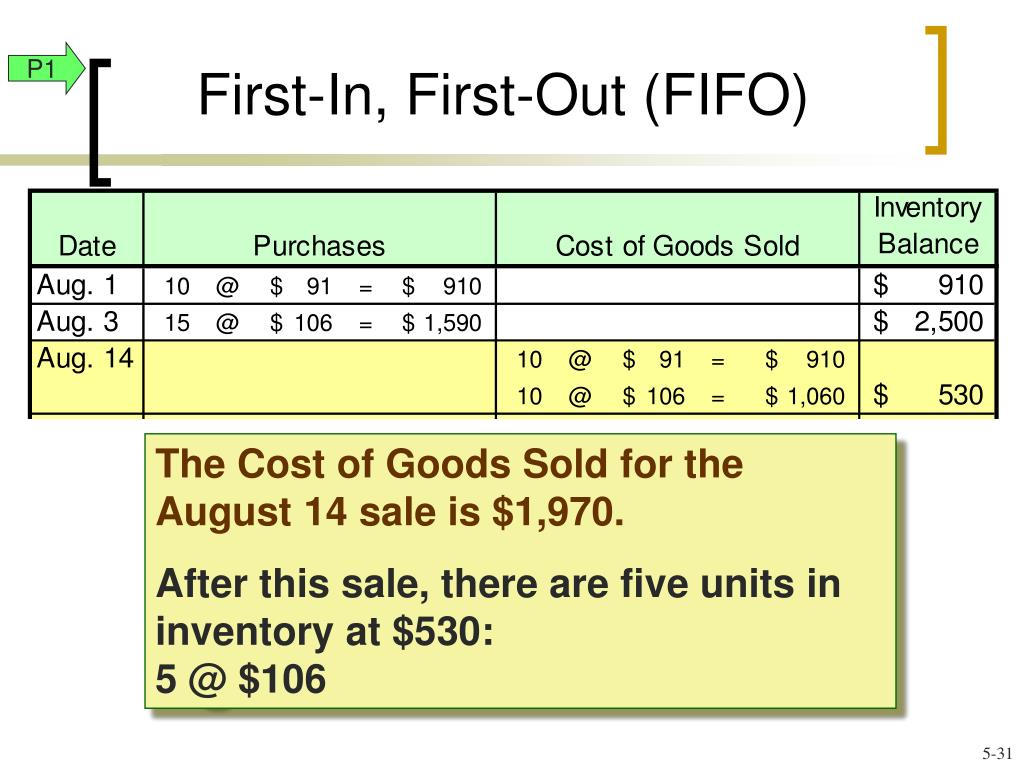
Task: Click the 10 @ $91 cost row
Action: click(x=680, y=359)
